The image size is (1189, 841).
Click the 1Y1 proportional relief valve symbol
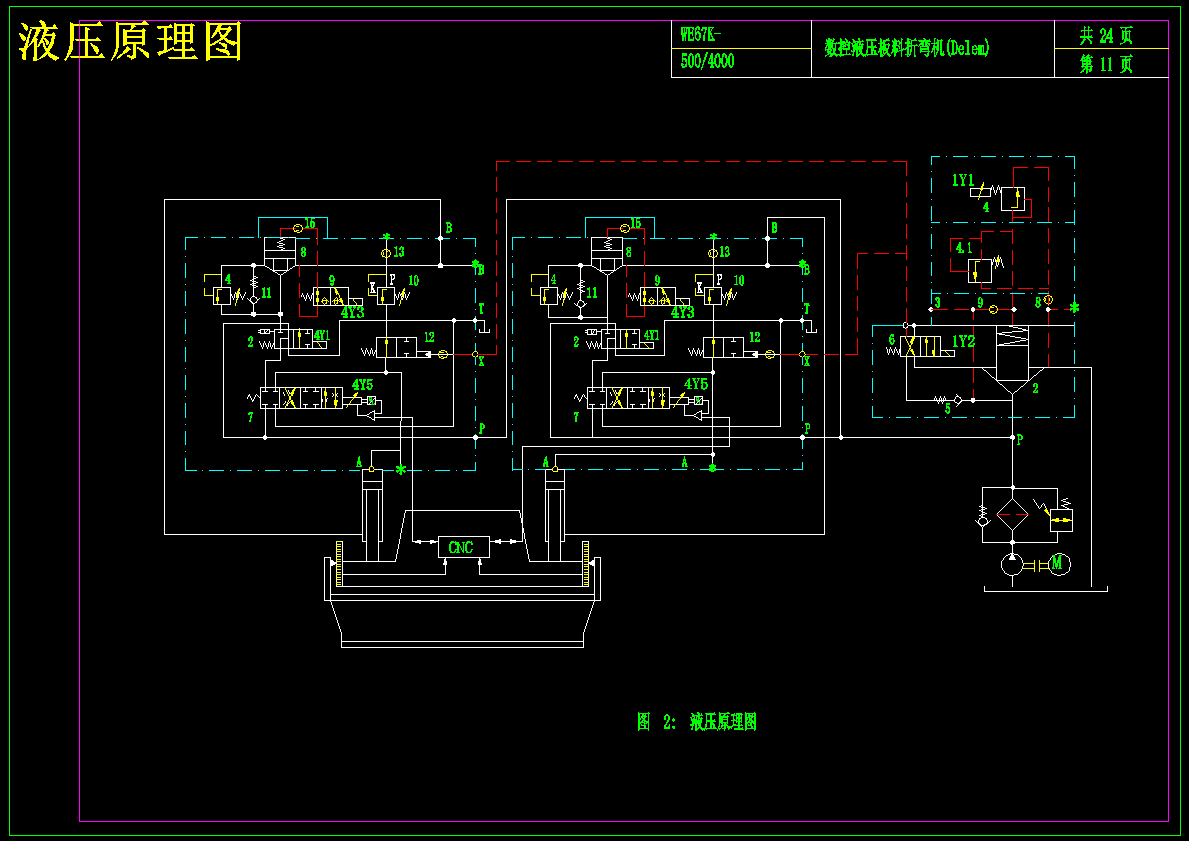coord(1013,199)
